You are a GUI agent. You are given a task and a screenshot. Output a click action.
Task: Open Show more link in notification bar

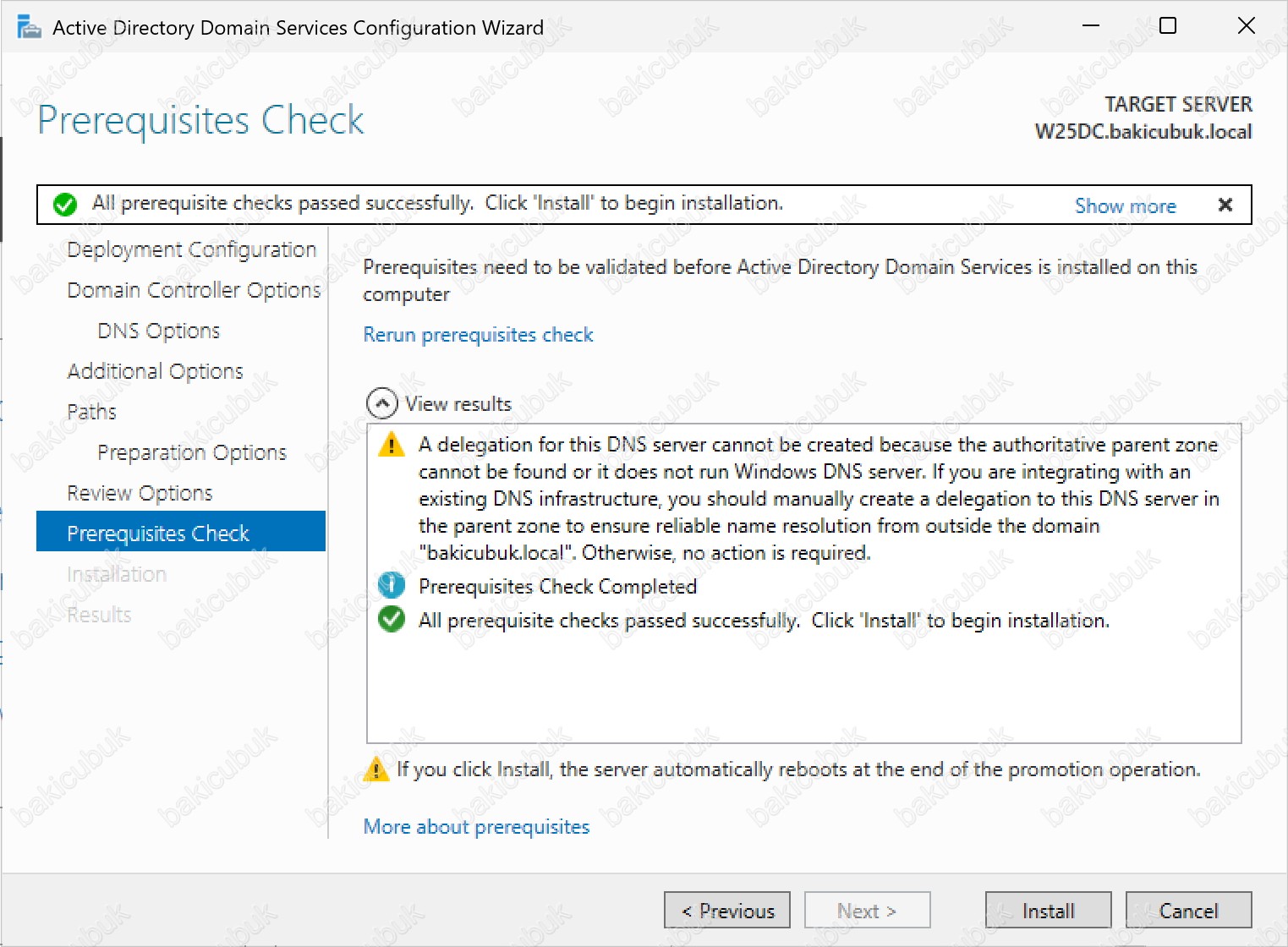[x=1125, y=205]
